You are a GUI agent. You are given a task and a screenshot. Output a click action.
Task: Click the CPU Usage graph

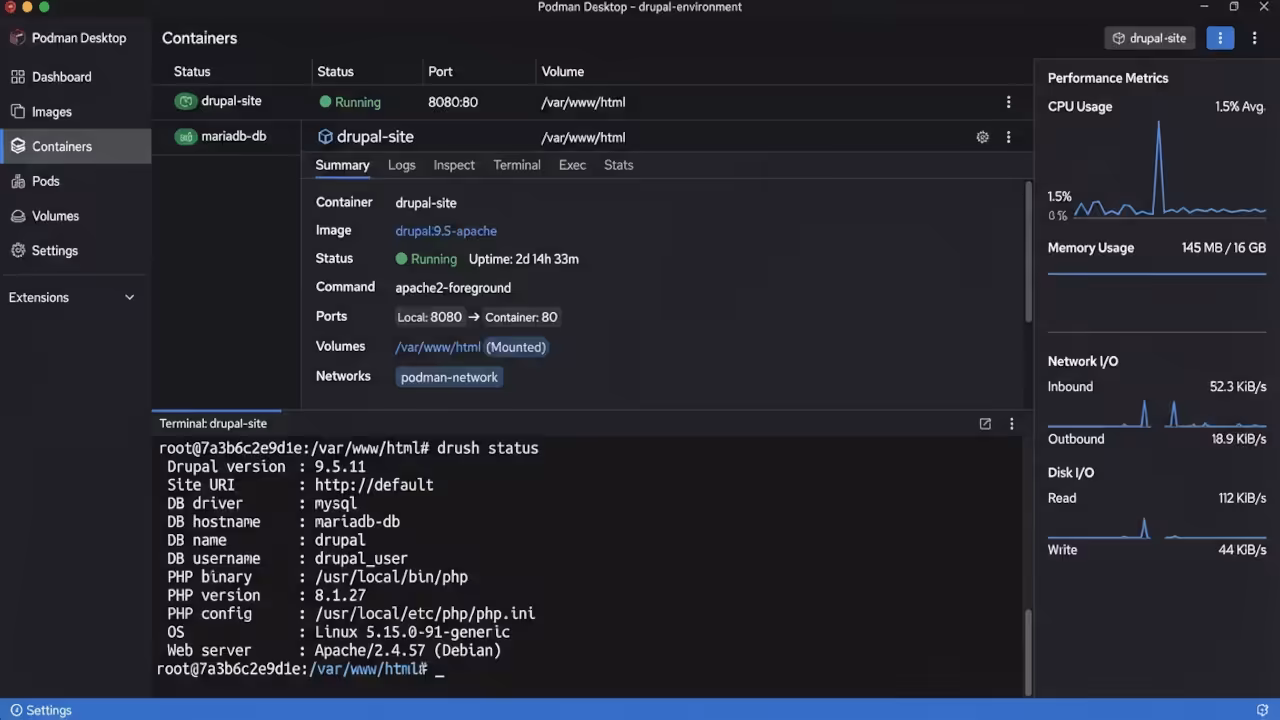(1170, 168)
